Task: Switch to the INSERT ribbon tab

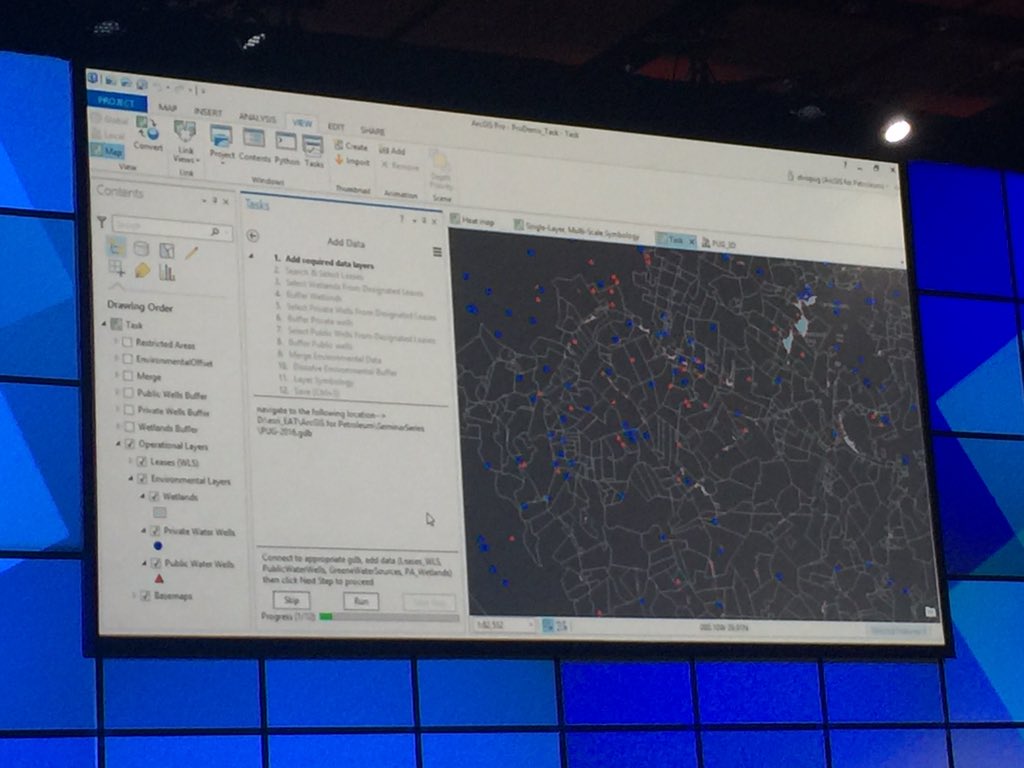Action: 208,112
